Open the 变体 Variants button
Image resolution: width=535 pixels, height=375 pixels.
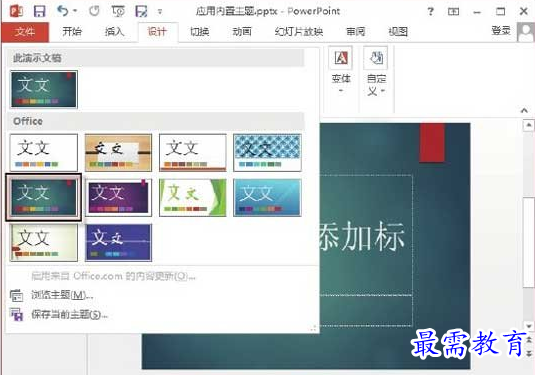coord(341,71)
